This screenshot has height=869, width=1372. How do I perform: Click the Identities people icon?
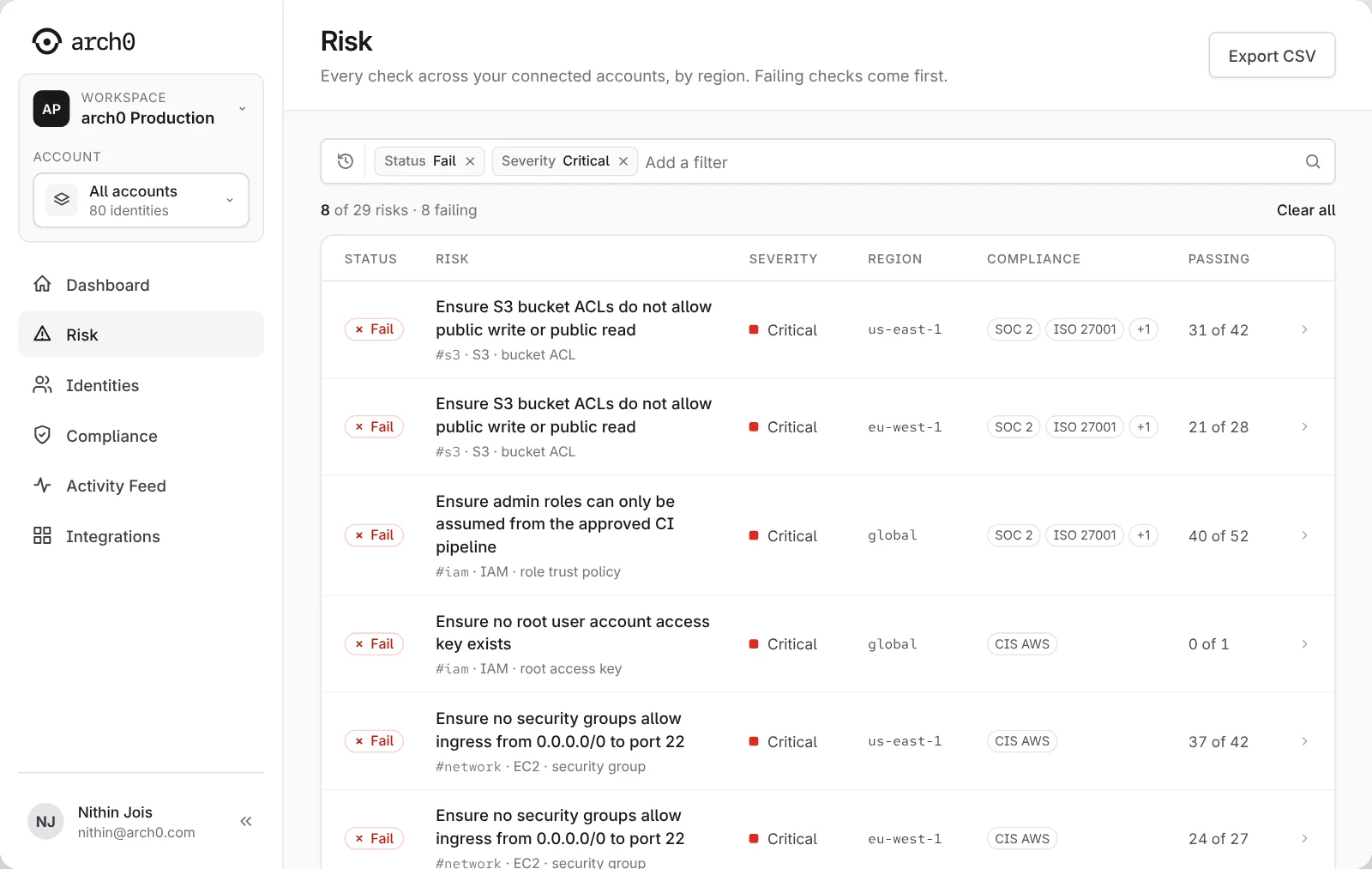coord(42,384)
